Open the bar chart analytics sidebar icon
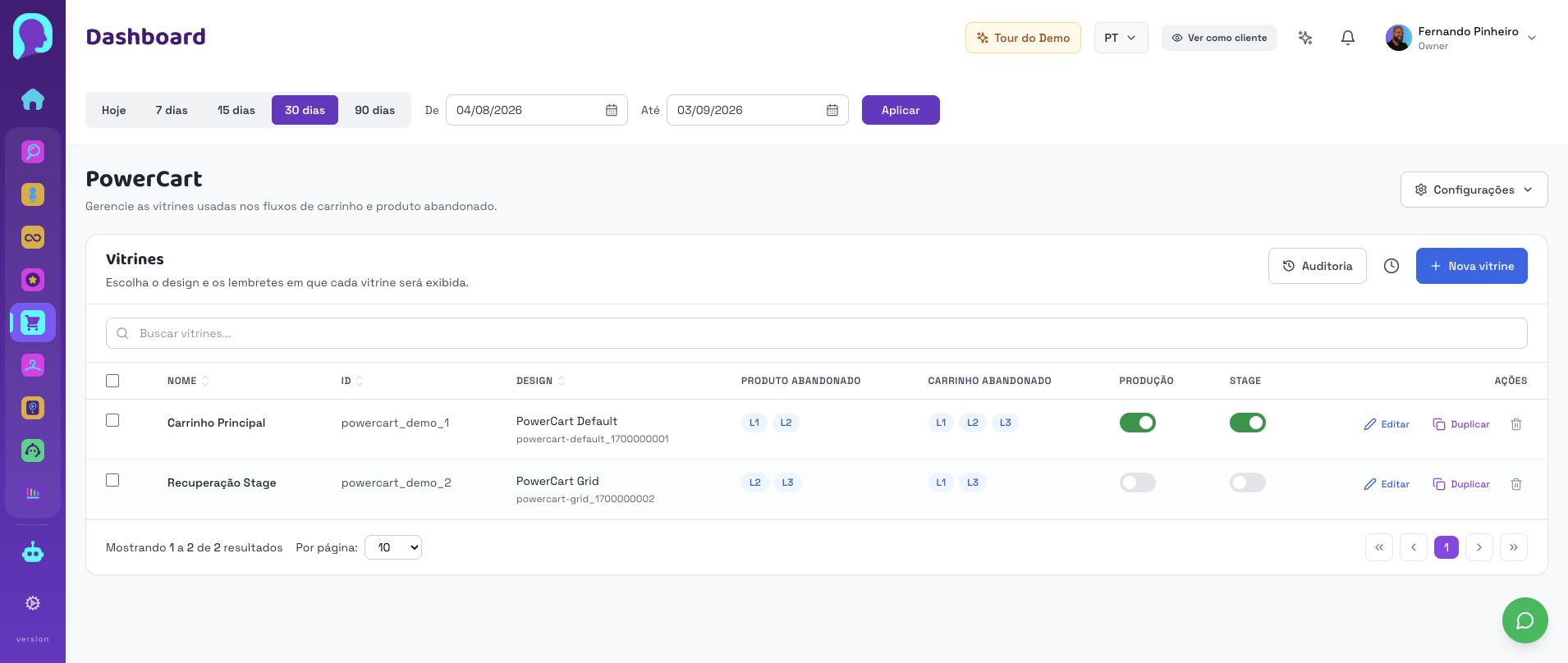 pos(33,493)
